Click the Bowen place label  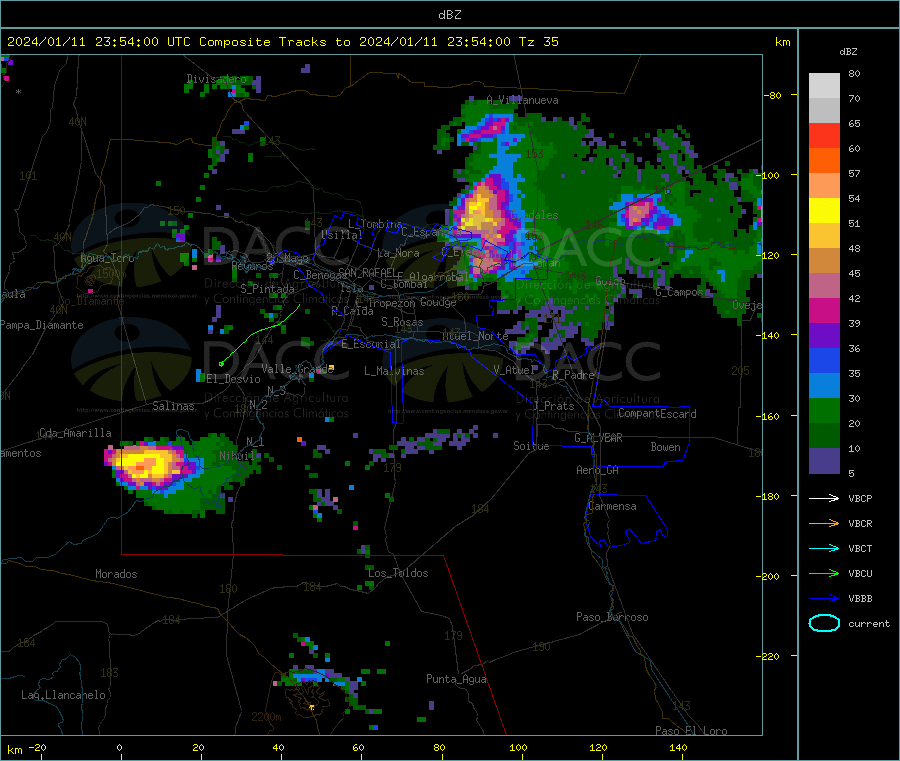pos(666,447)
